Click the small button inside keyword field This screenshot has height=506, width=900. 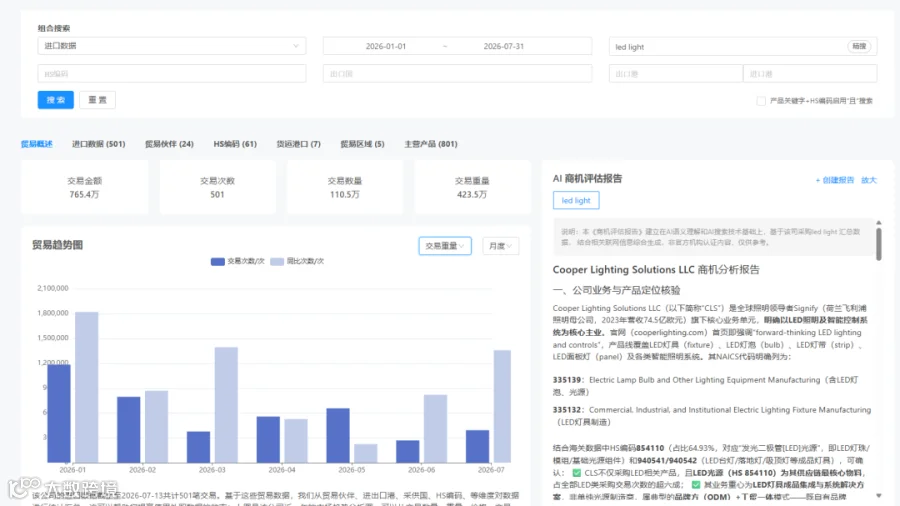pos(859,46)
